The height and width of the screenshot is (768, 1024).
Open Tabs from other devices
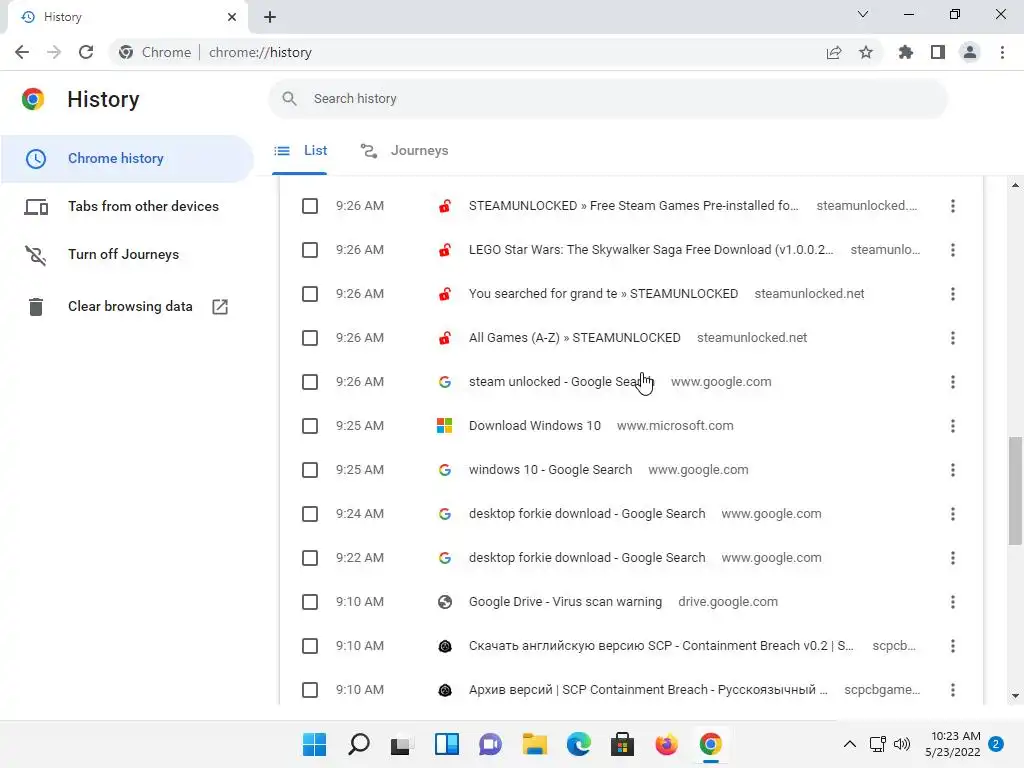(x=127, y=206)
